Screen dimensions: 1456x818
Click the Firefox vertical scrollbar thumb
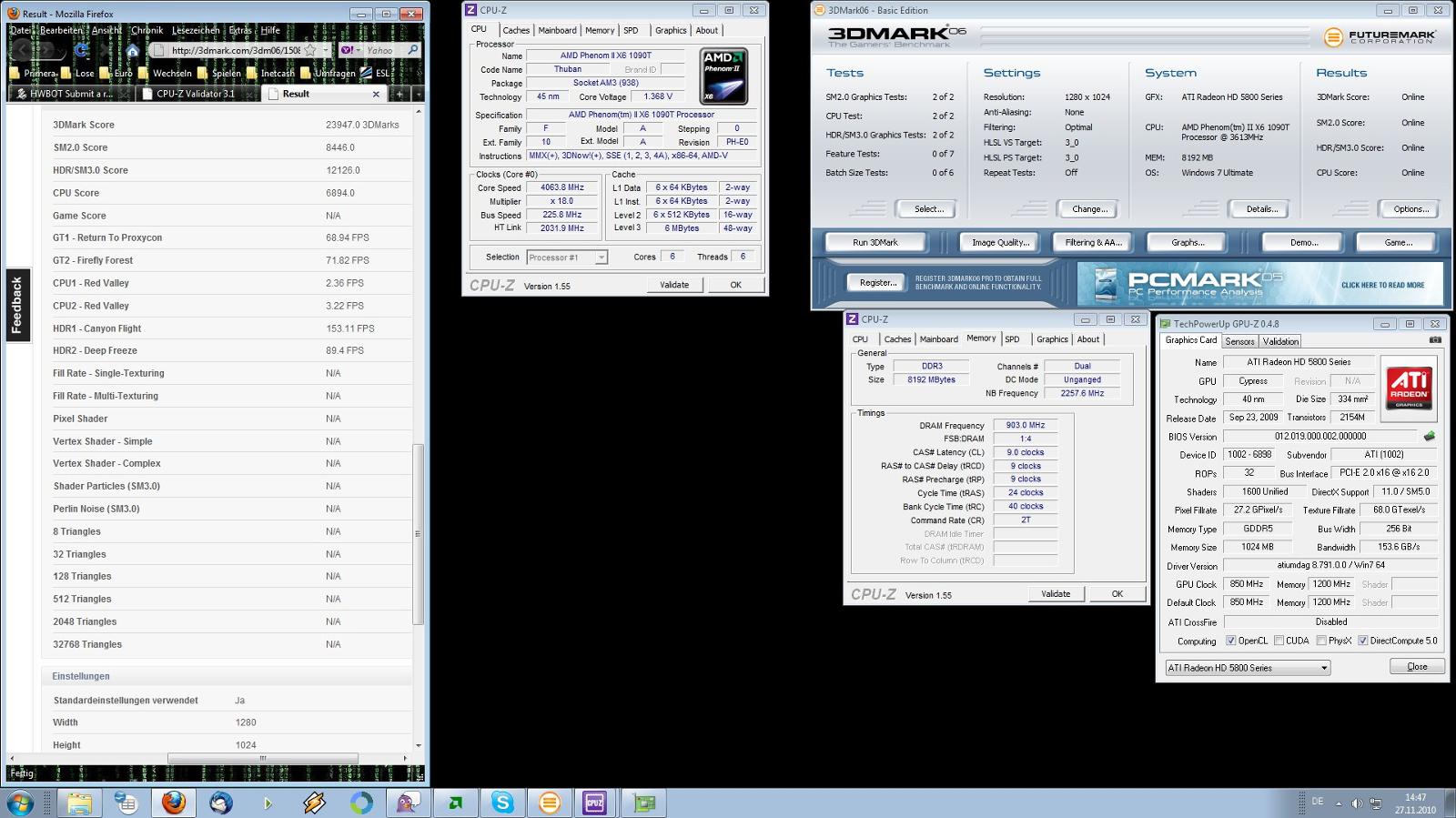click(418, 534)
